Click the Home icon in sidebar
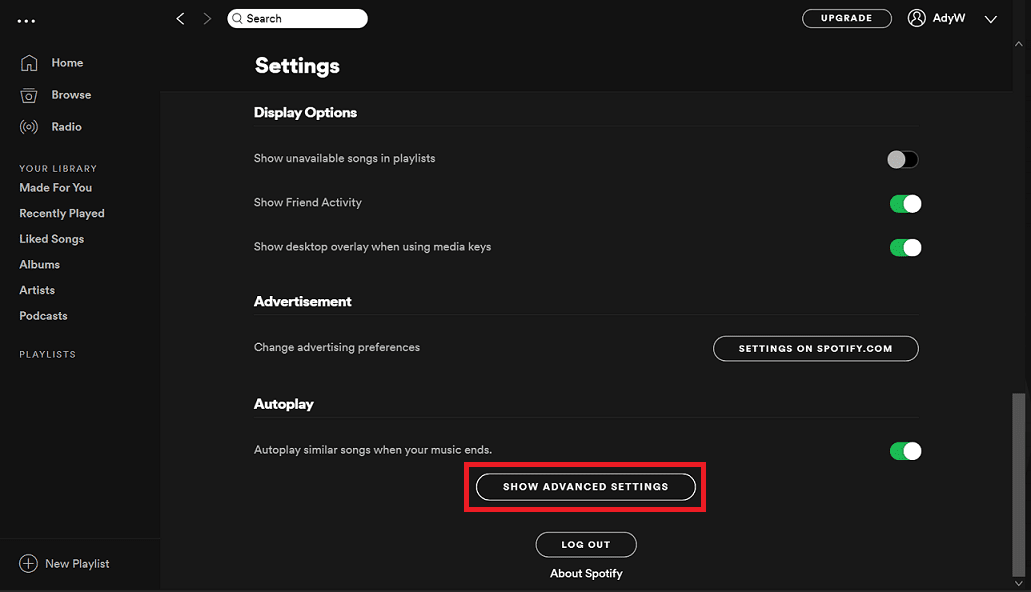 click(x=29, y=63)
